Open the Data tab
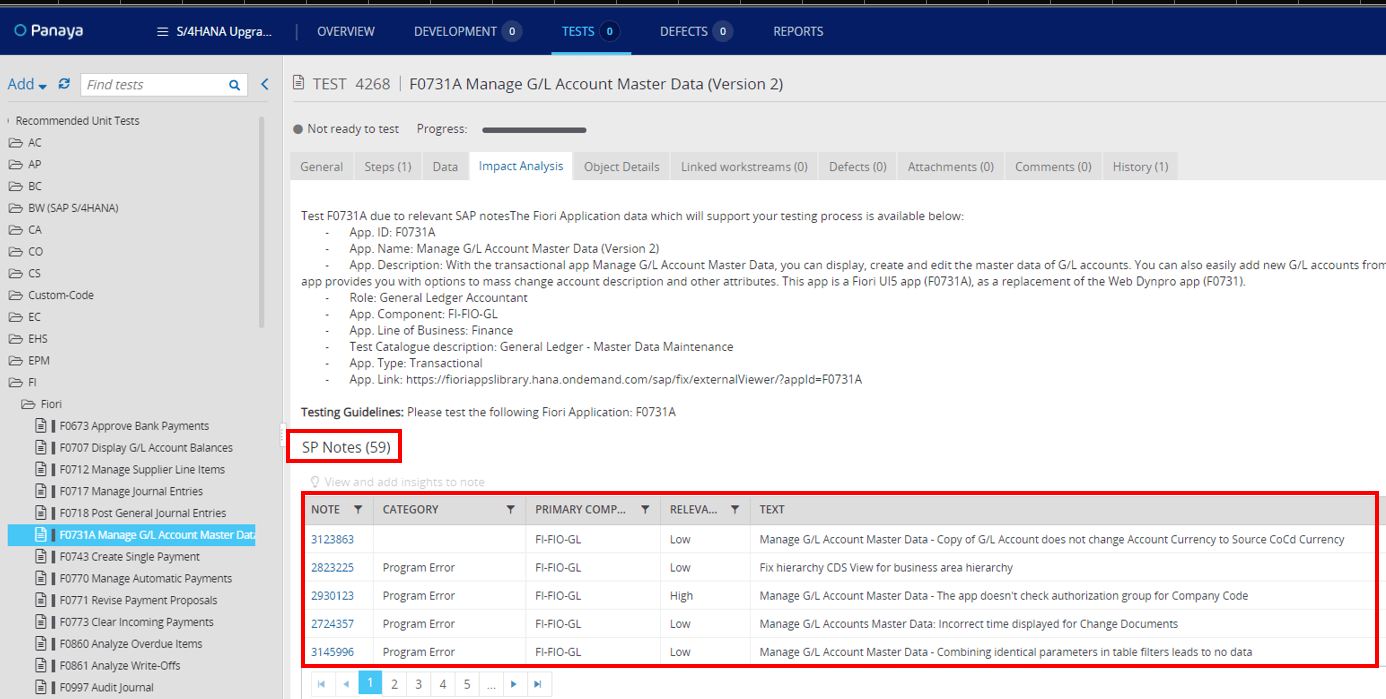 [x=445, y=167]
